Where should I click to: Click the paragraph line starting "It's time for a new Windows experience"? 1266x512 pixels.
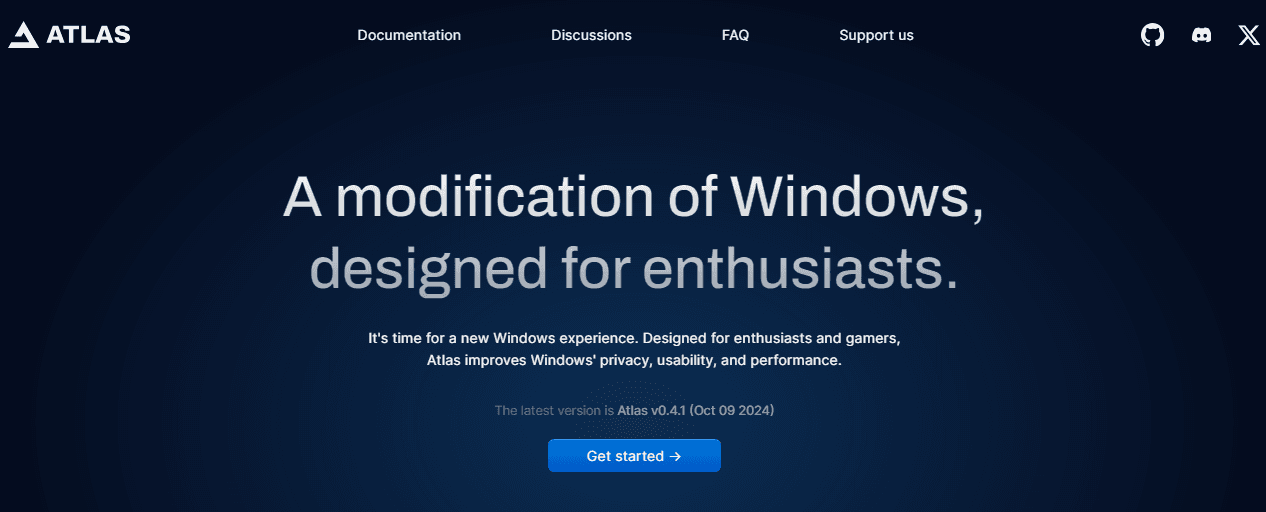pyautogui.click(x=634, y=339)
